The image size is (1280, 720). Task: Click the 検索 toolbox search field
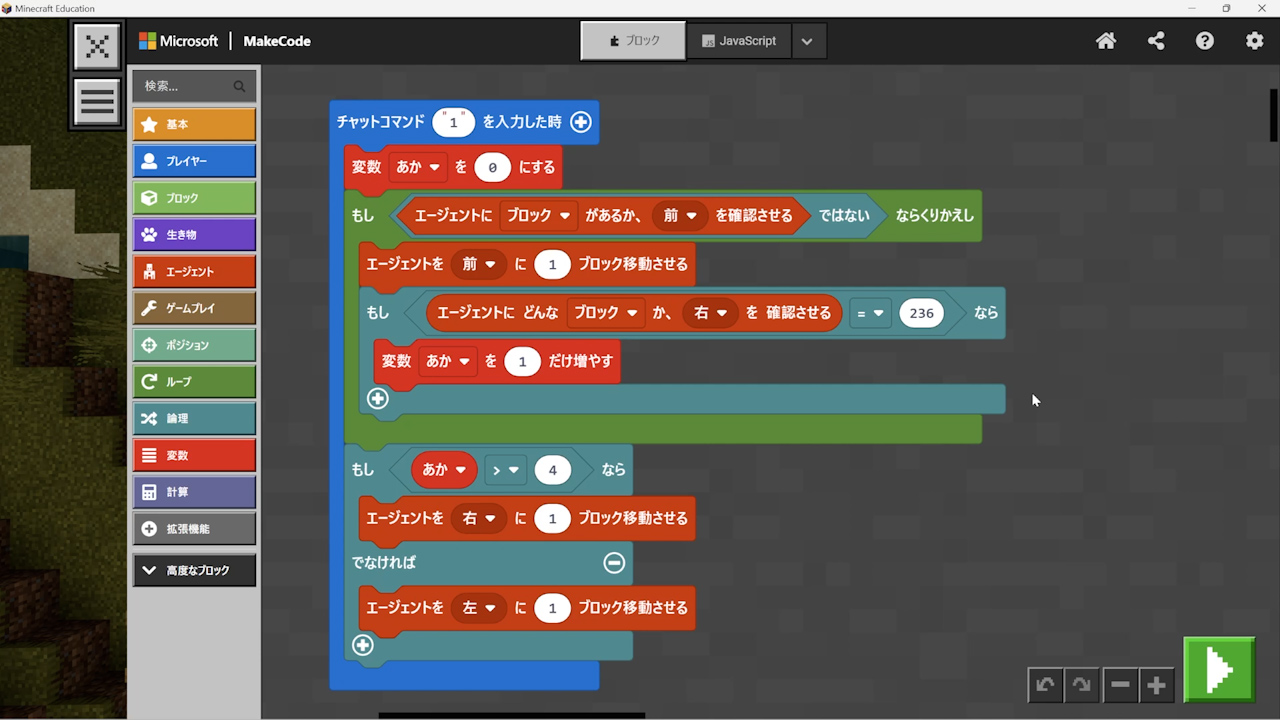pyautogui.click(x=186, y=86)
